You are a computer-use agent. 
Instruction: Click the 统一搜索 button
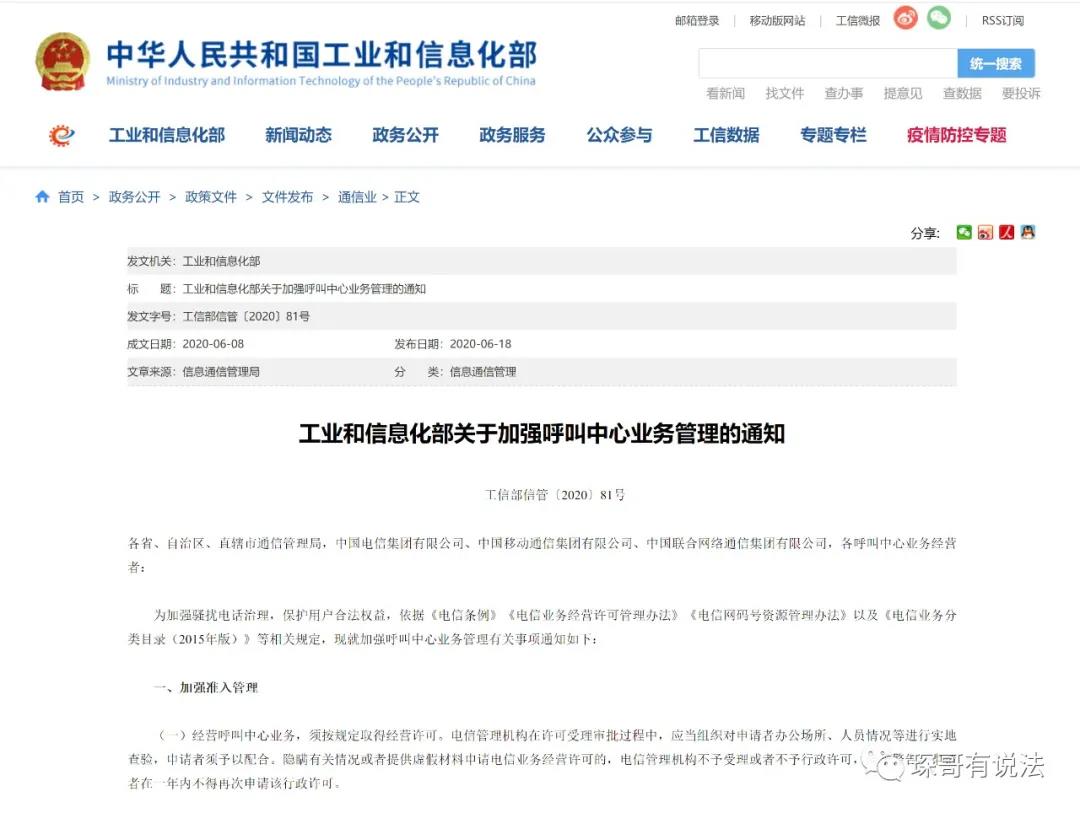point(996,63)
